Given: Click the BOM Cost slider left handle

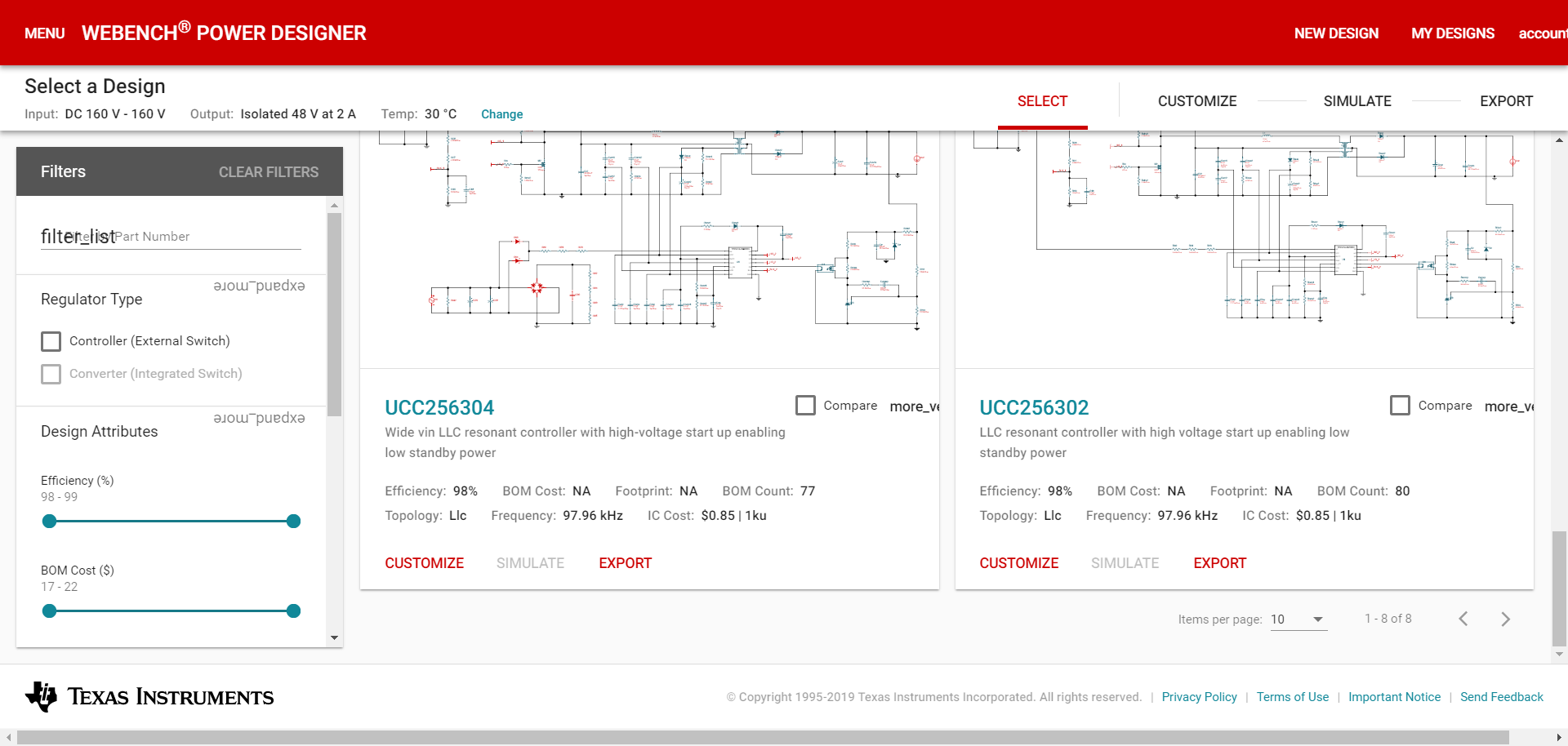Looking at the screenshot, I should tap(50, 611).
